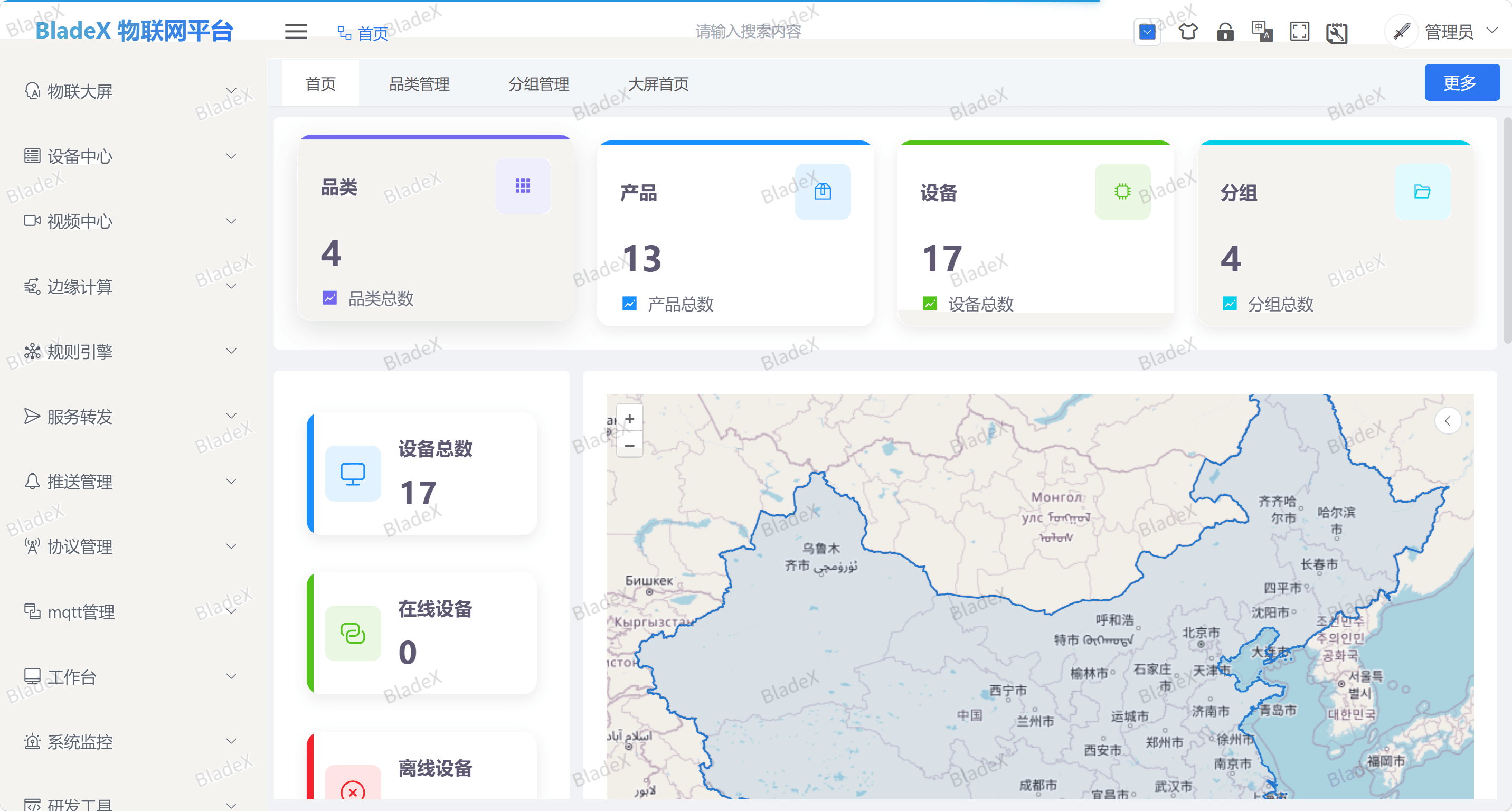Toggle the hamburger menu collapse icon
1512x811 pixels.
tap(296, 32)
